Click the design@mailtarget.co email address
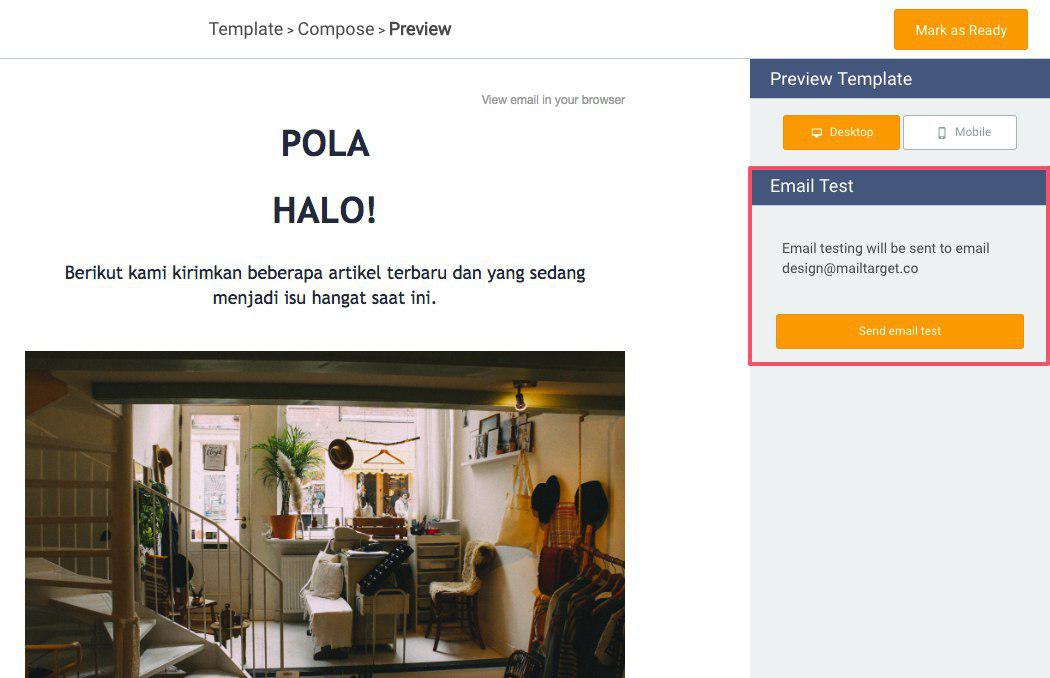1050x678 pixels. point(850,269)
